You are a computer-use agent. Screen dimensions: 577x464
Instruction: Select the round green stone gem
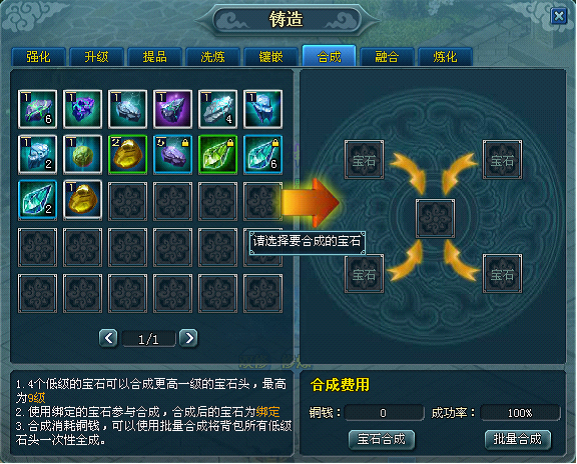(x=82, y=155)
